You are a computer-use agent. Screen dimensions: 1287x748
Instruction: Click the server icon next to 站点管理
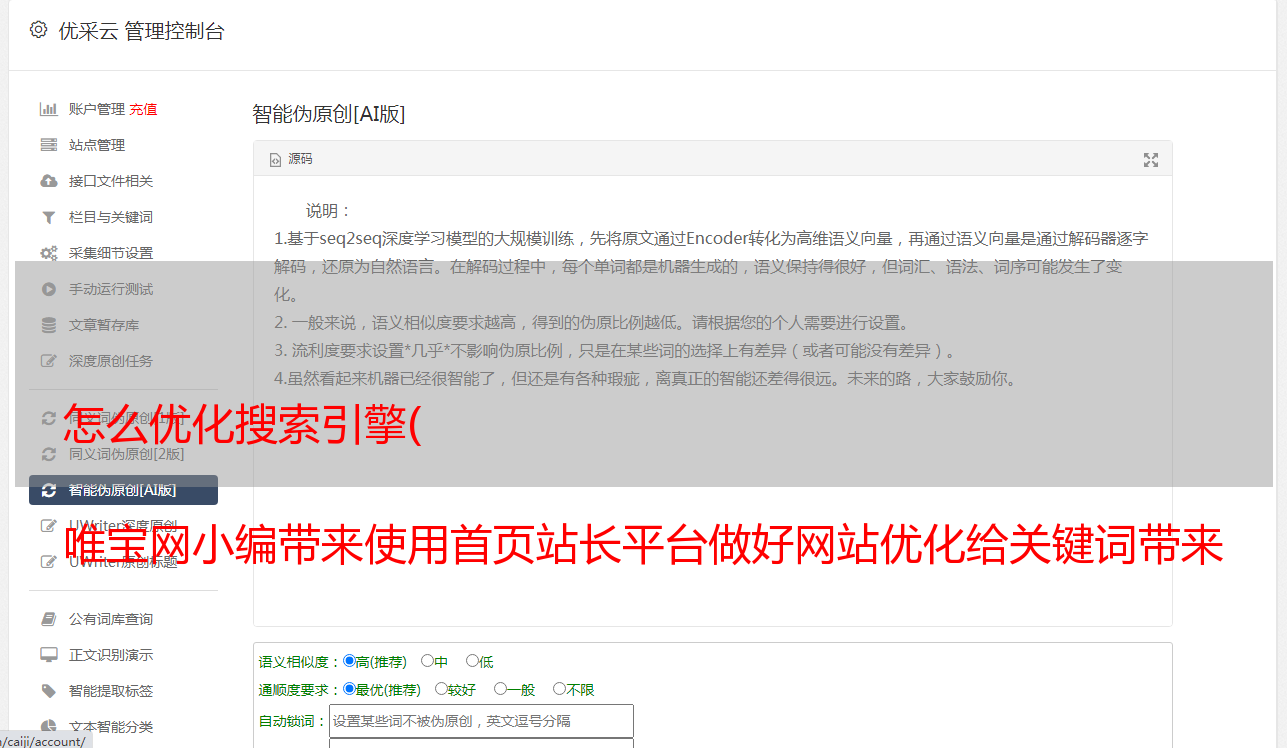[x=48, y=145]
